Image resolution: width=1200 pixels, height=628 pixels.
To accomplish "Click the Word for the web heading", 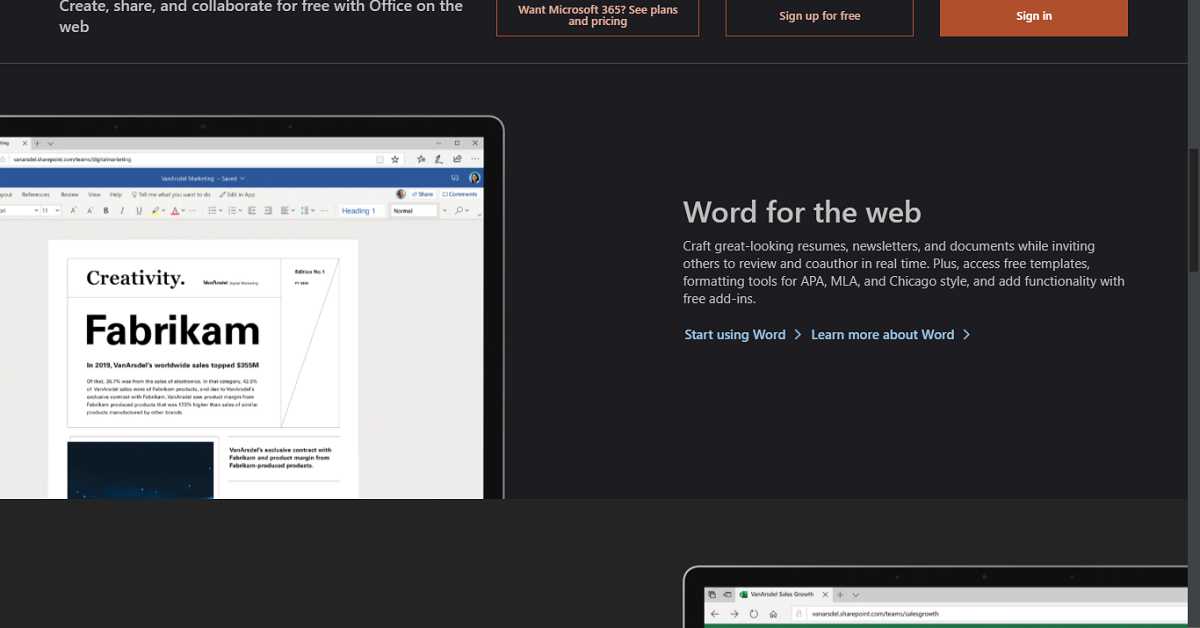I will coord(802,212).
